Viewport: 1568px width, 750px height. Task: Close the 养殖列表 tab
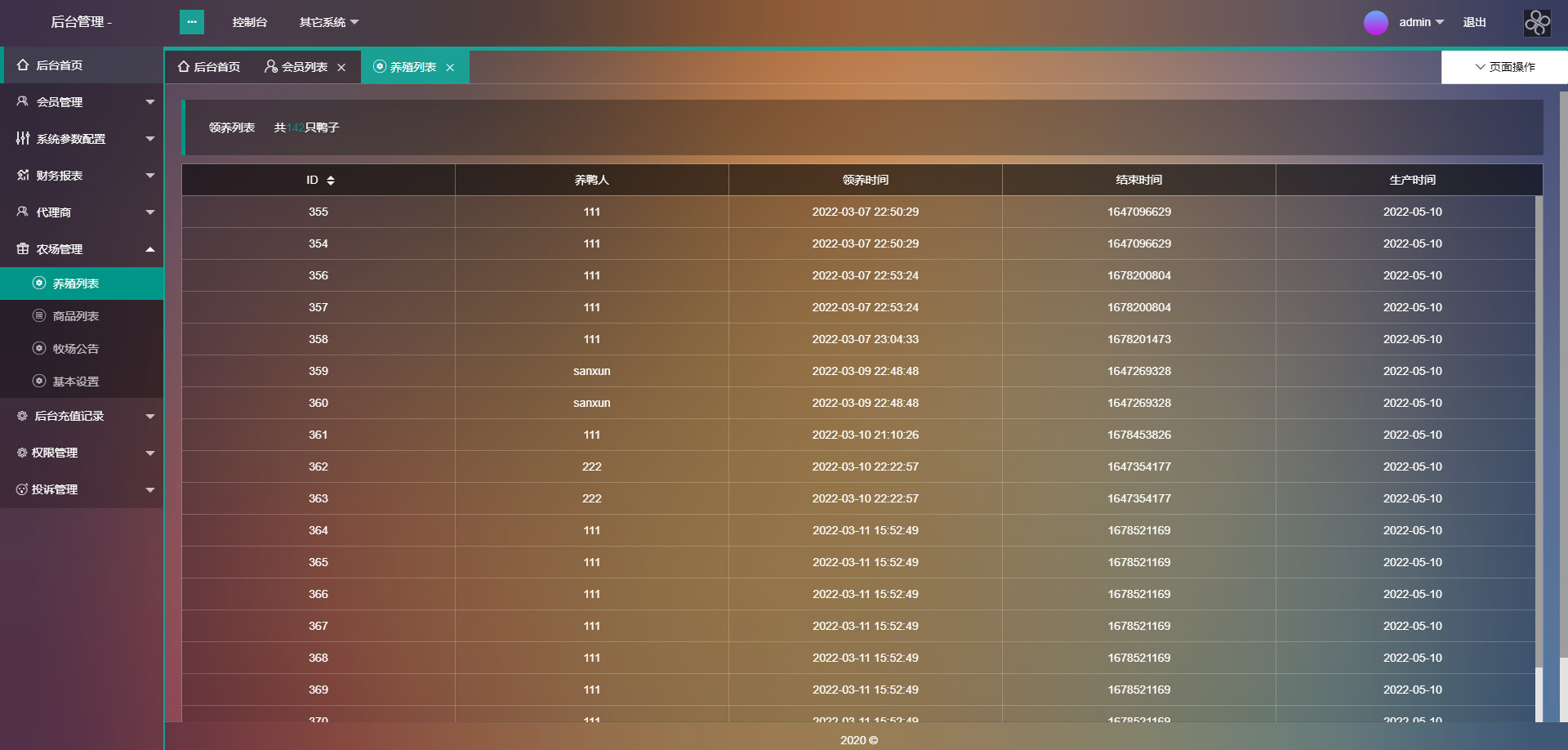tap(450, 68)
